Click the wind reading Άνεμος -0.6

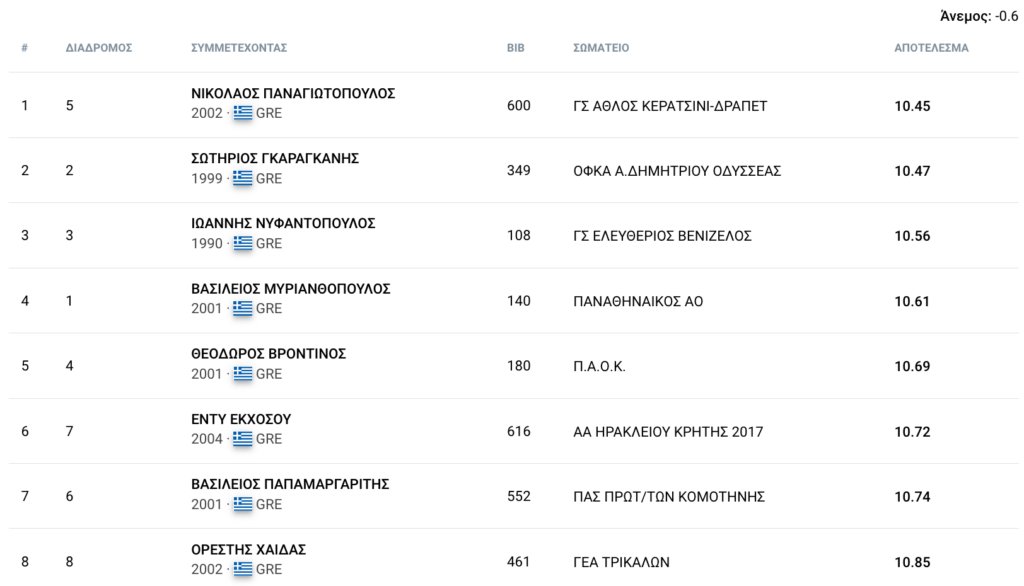(978, 16)
